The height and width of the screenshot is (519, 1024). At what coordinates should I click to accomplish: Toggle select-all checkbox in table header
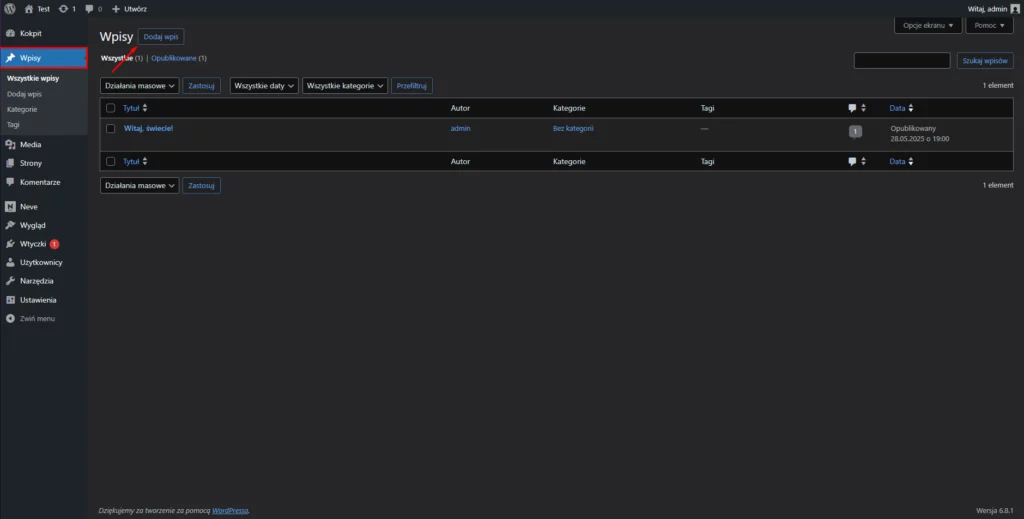(x=111, y=108)
